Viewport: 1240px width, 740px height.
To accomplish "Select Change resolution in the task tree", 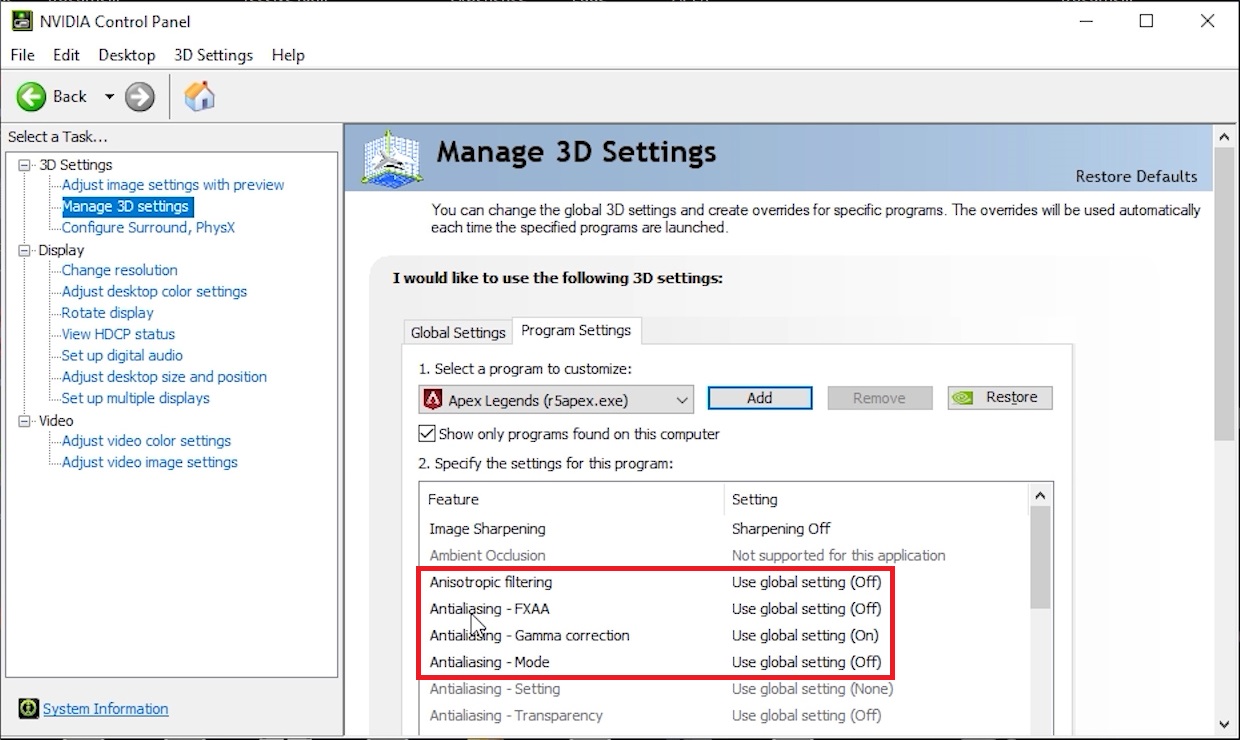I will pos(119,270).
